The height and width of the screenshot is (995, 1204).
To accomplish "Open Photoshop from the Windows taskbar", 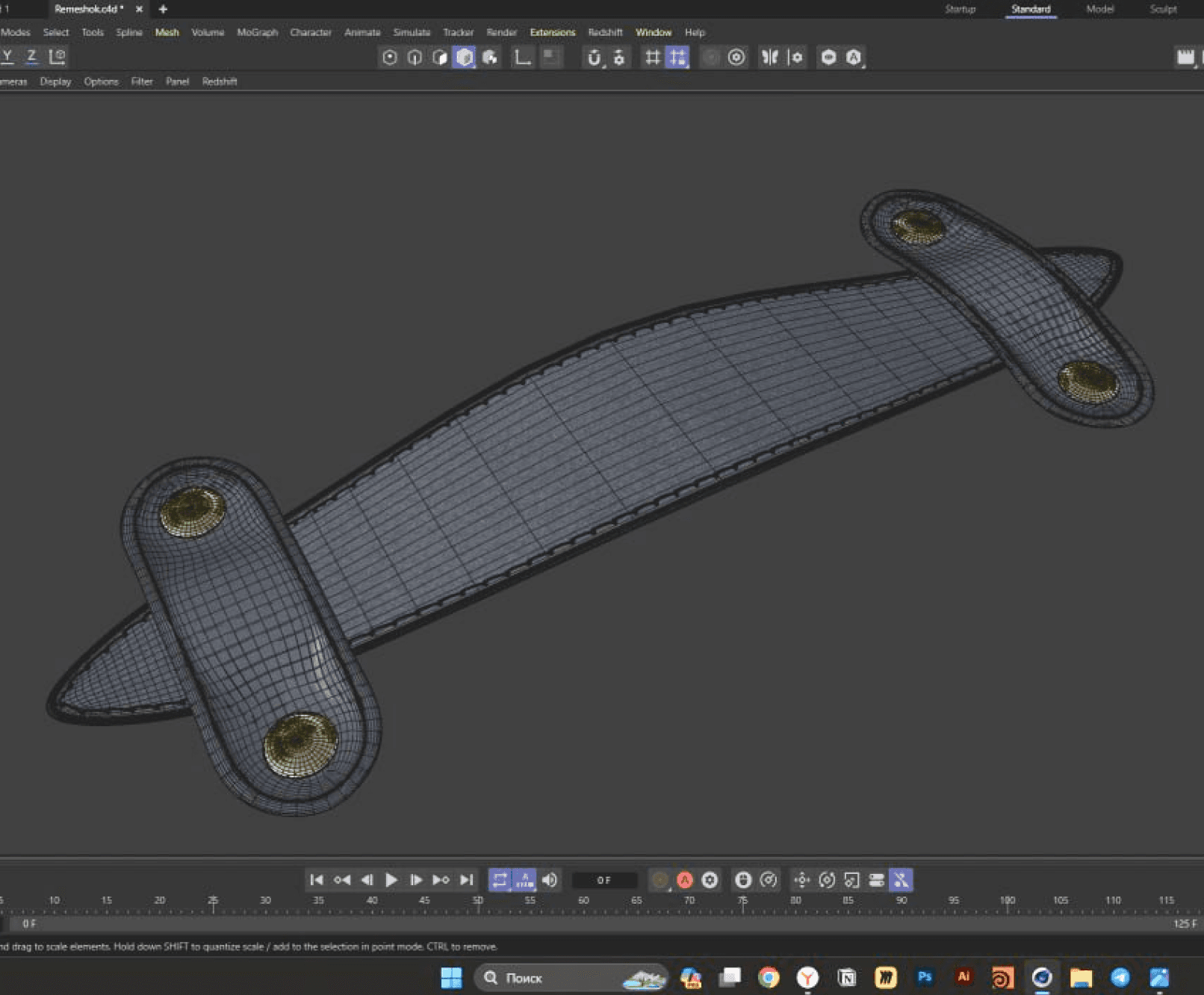I will point(925,977).
